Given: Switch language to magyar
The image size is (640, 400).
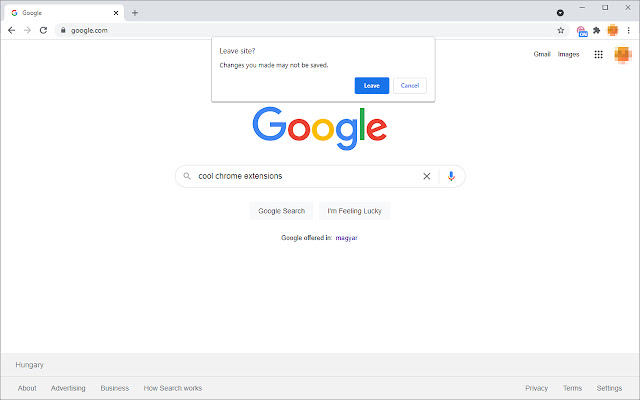Looking at the screenshot, I should point(347,238).
